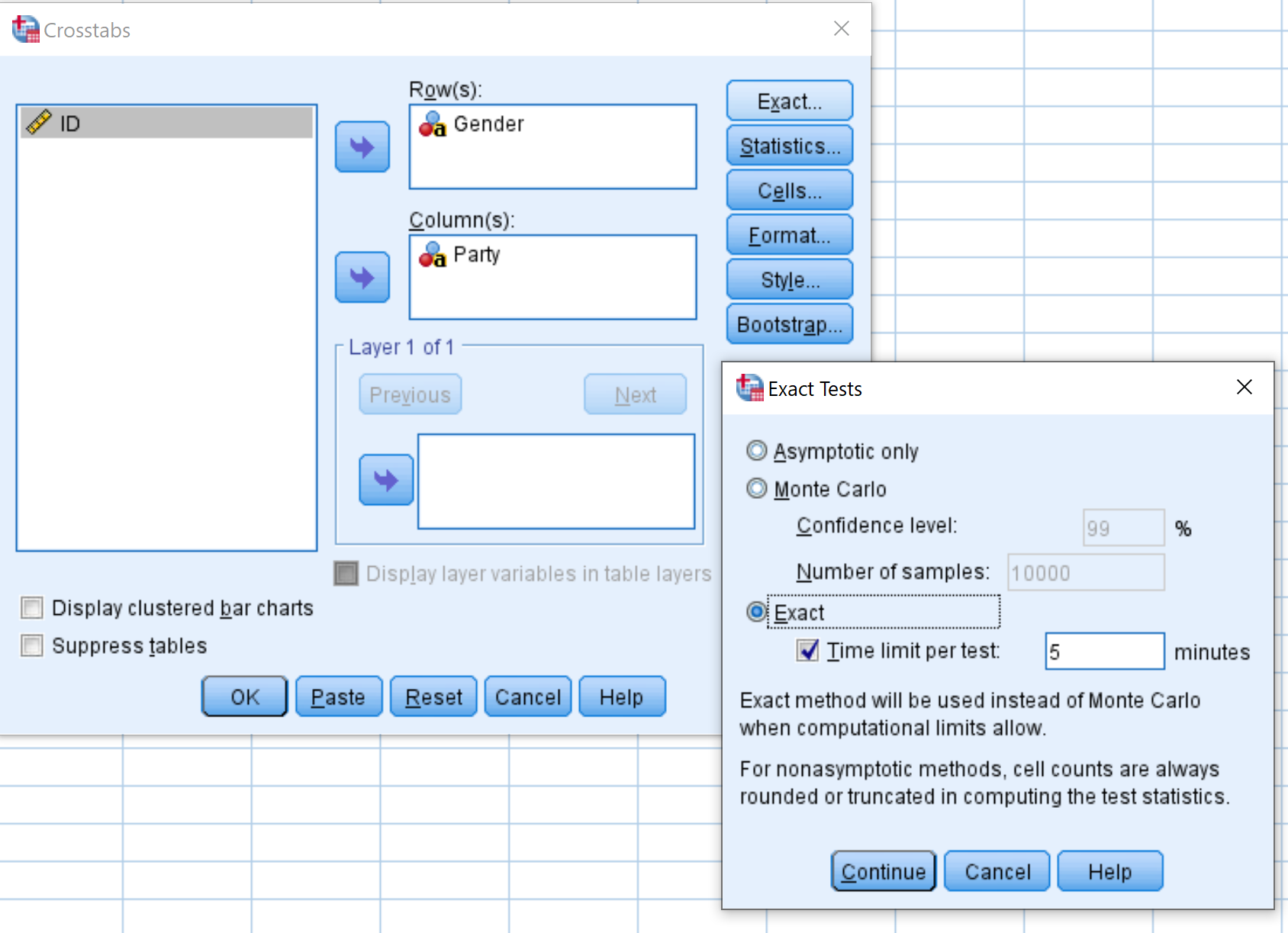Cancel the Crosstabs dialog
Viewport: 1288px width, 933px height.
pyautogui.click(x=528, y=697)
